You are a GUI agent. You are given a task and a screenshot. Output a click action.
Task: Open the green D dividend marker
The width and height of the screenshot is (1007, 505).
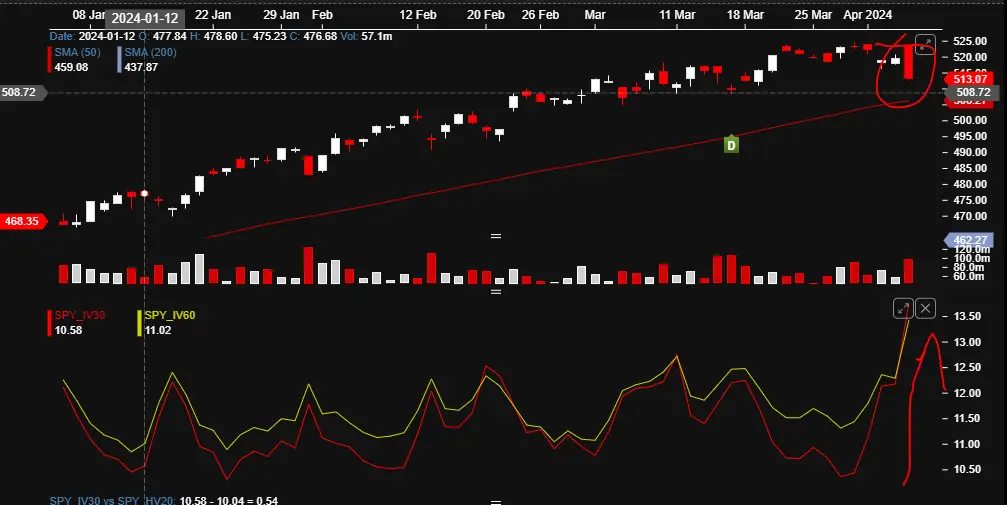[731, 145]
